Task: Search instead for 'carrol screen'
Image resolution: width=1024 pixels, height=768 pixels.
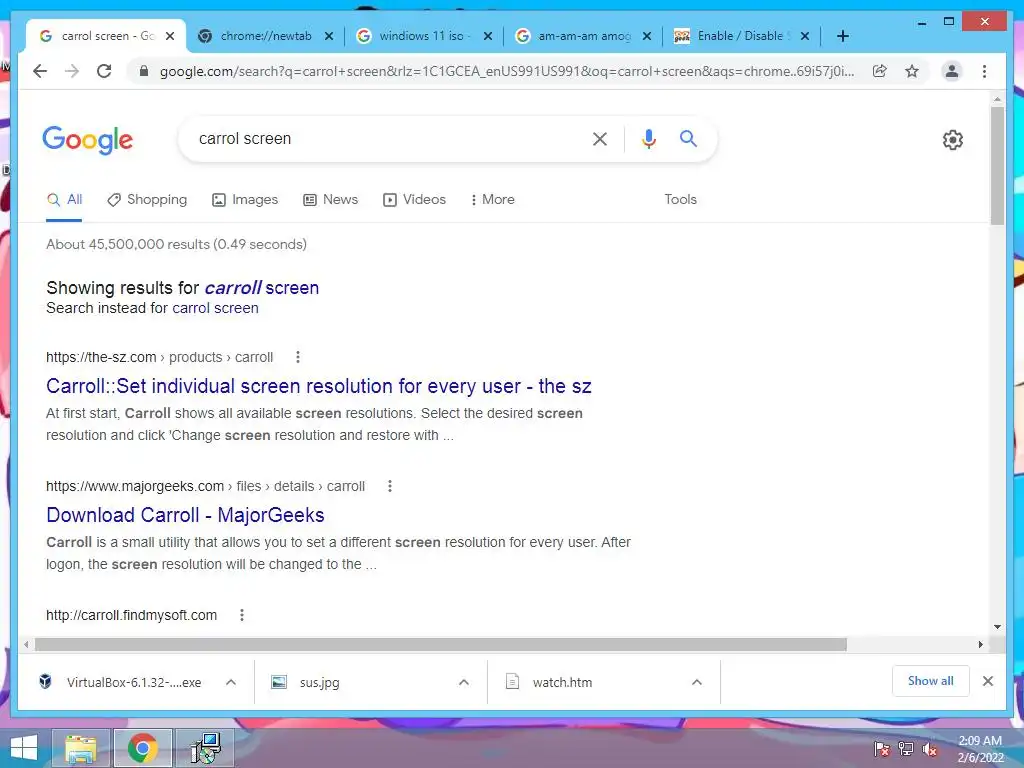Action: tap(216, 308)
